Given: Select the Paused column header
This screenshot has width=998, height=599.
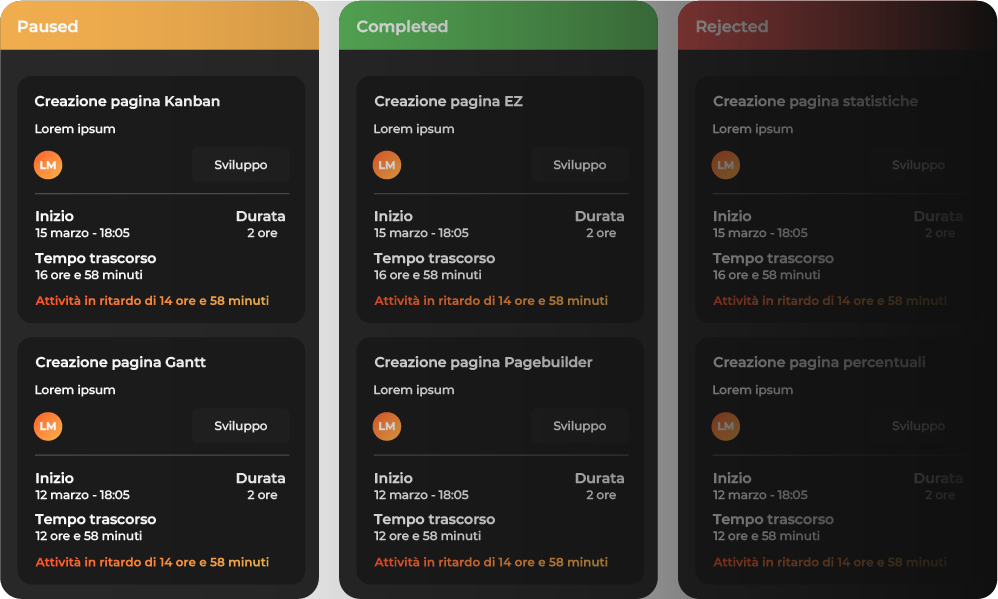Looking at the screenshot, I should 159,26.
